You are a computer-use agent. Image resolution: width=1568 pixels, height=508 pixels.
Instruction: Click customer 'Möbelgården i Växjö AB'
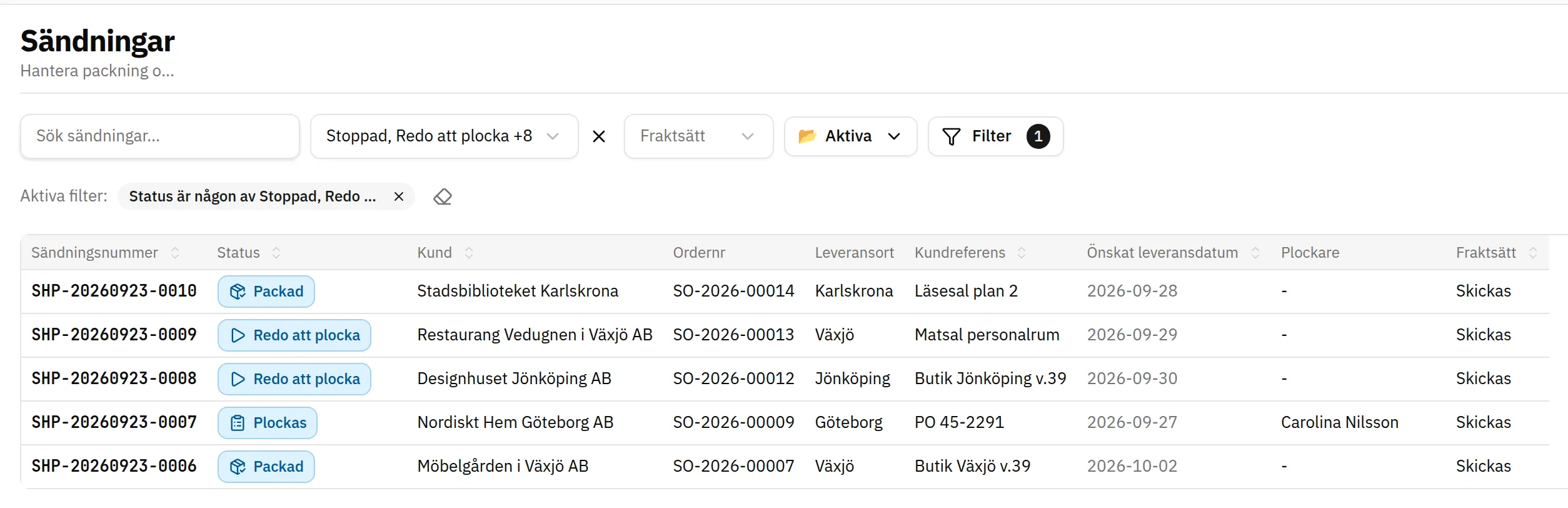pos(503,466)
